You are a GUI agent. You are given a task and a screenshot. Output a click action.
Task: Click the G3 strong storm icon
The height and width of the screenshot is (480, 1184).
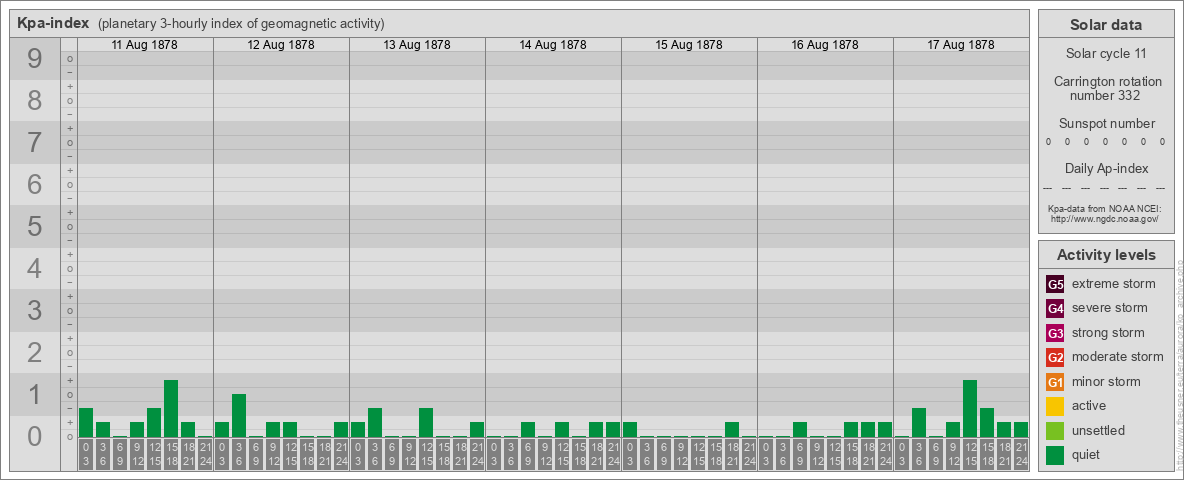tap(1055, 333)
